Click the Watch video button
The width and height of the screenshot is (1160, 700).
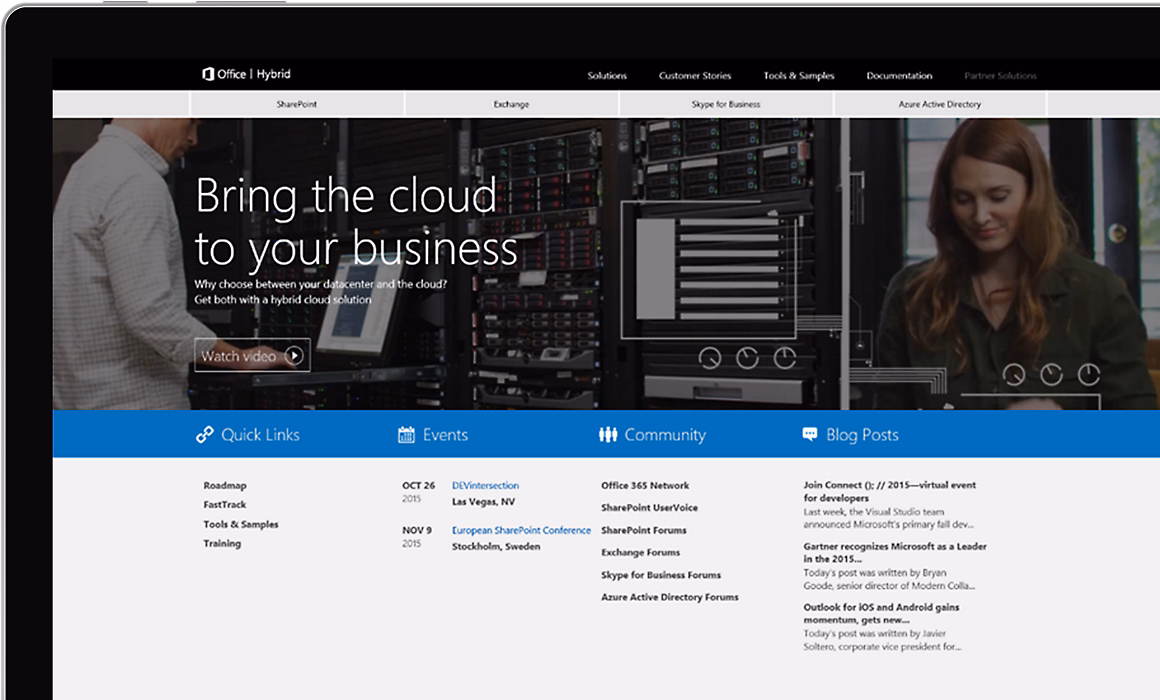pos(251,355)
